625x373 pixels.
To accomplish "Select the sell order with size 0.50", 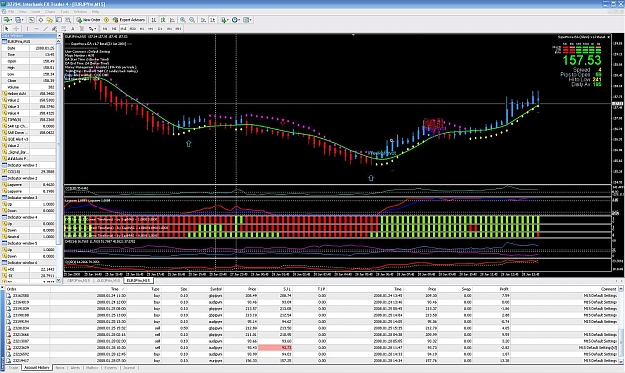I will click(x=313, y=328).
